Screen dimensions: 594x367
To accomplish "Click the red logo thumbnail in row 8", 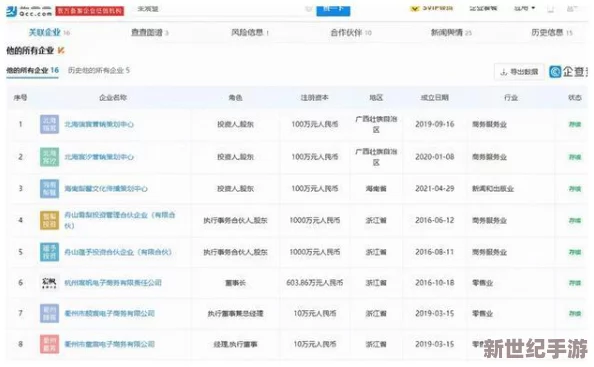I will pyautogui.click(x=50, y=344).
